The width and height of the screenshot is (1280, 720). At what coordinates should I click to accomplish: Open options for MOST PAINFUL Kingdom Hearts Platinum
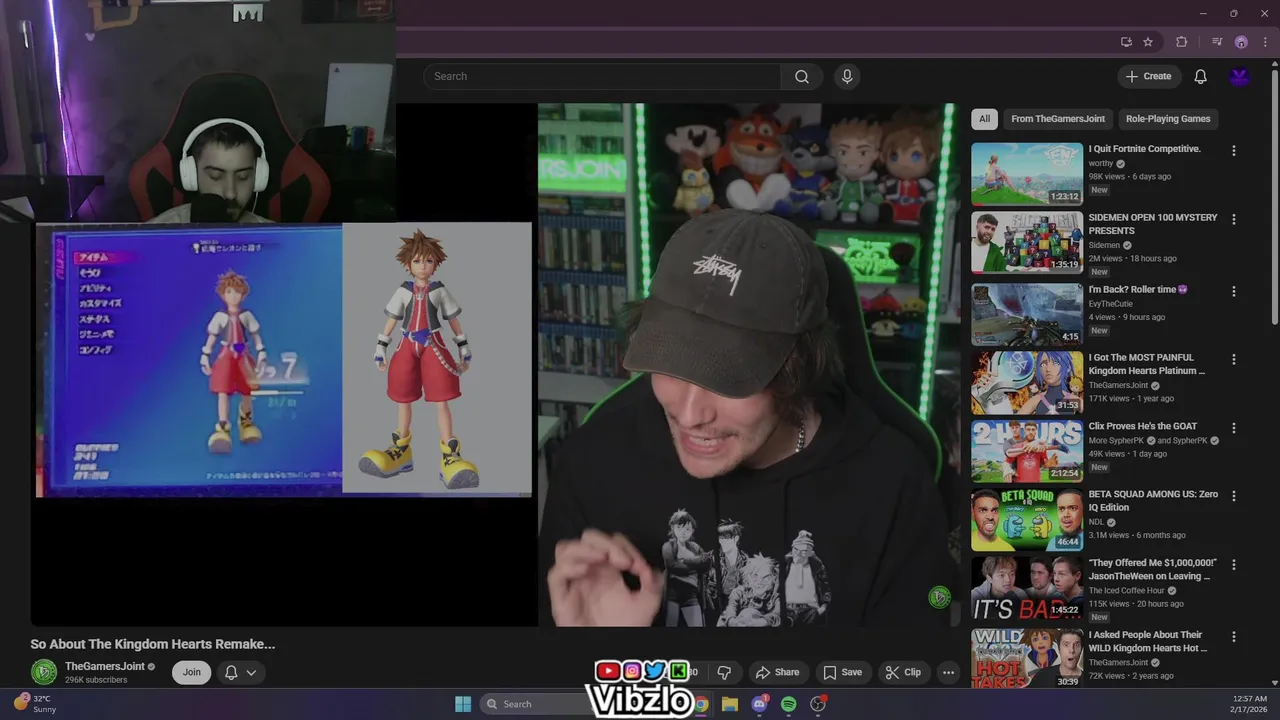[x=1233, y=359]
